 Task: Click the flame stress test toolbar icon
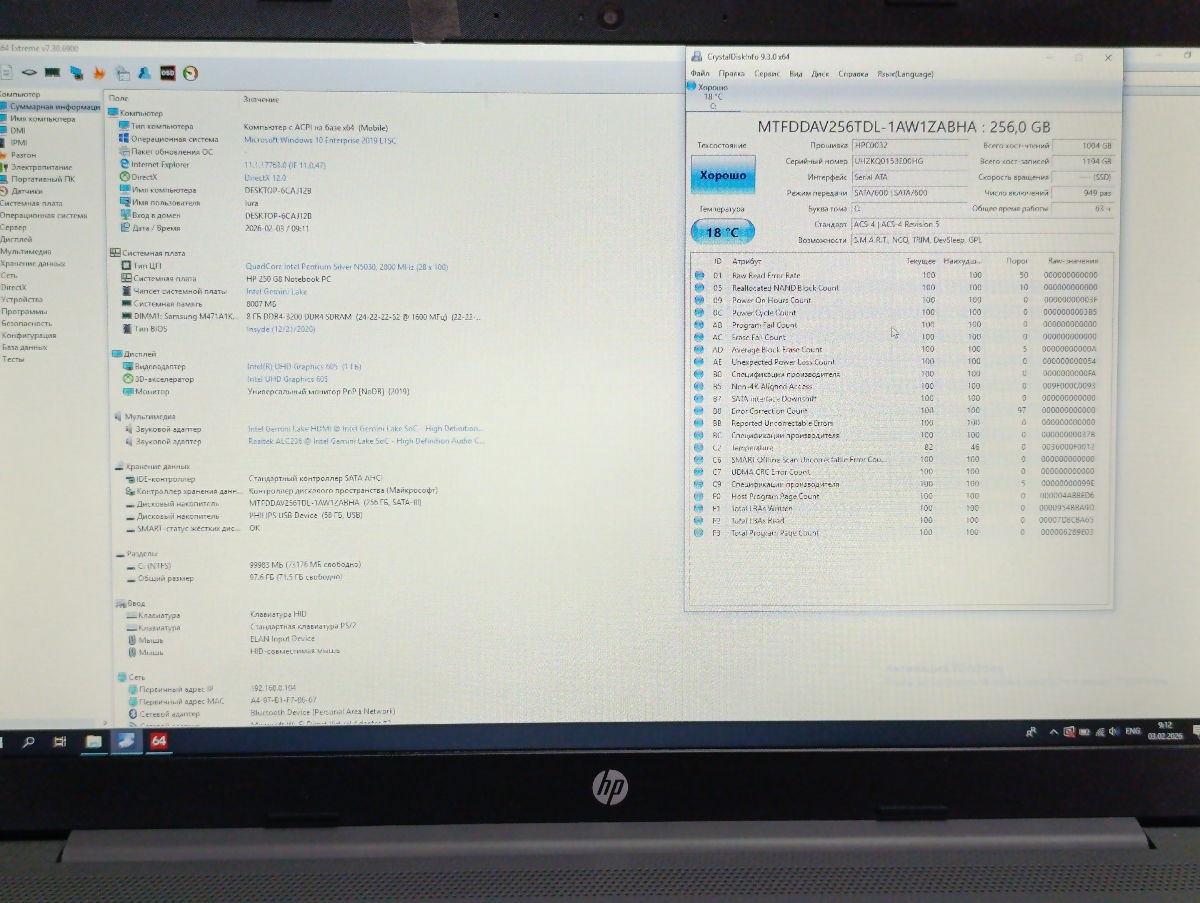[x=99, y=73]
